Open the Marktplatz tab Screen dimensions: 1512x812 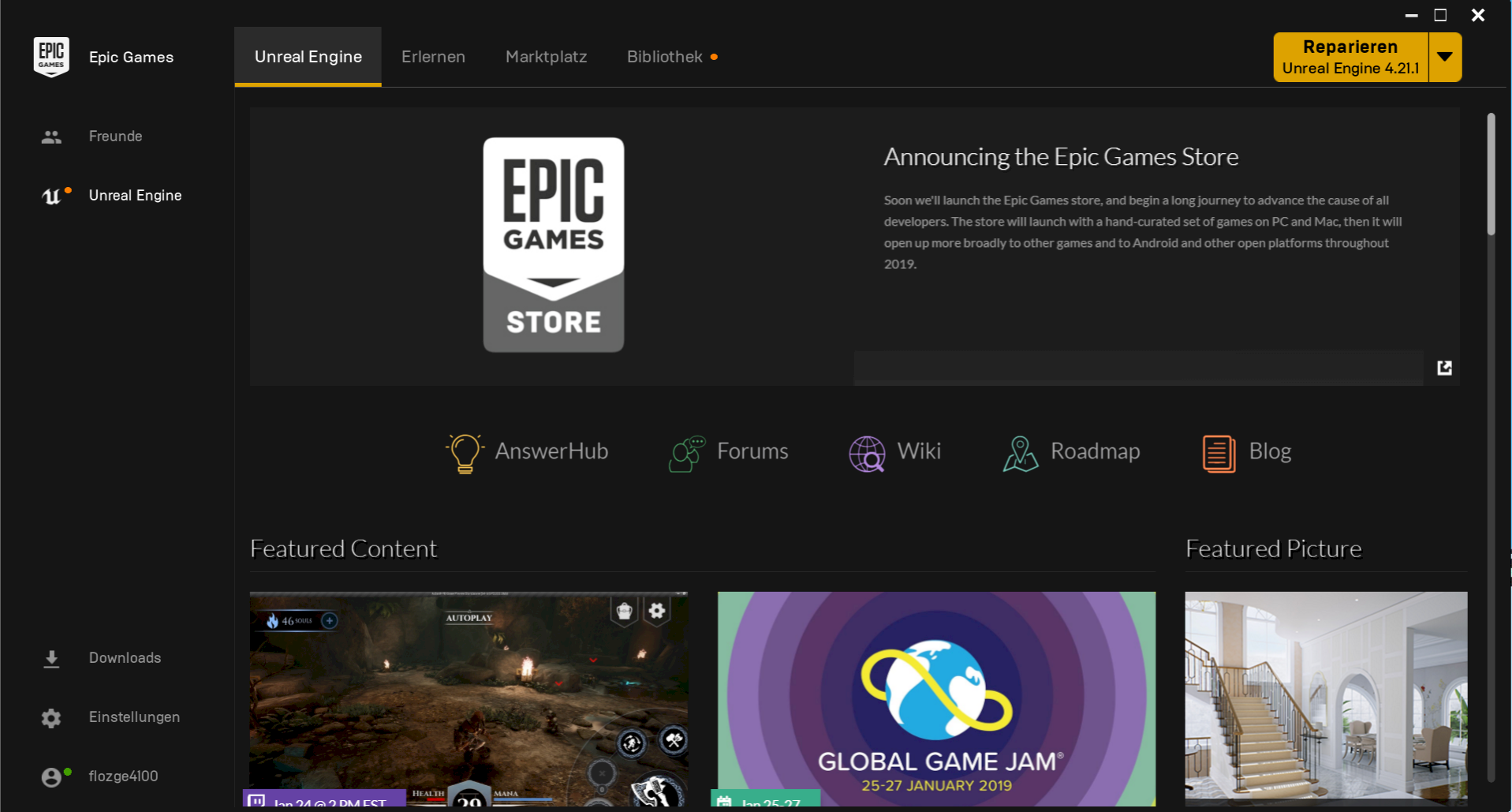point(546,57)
